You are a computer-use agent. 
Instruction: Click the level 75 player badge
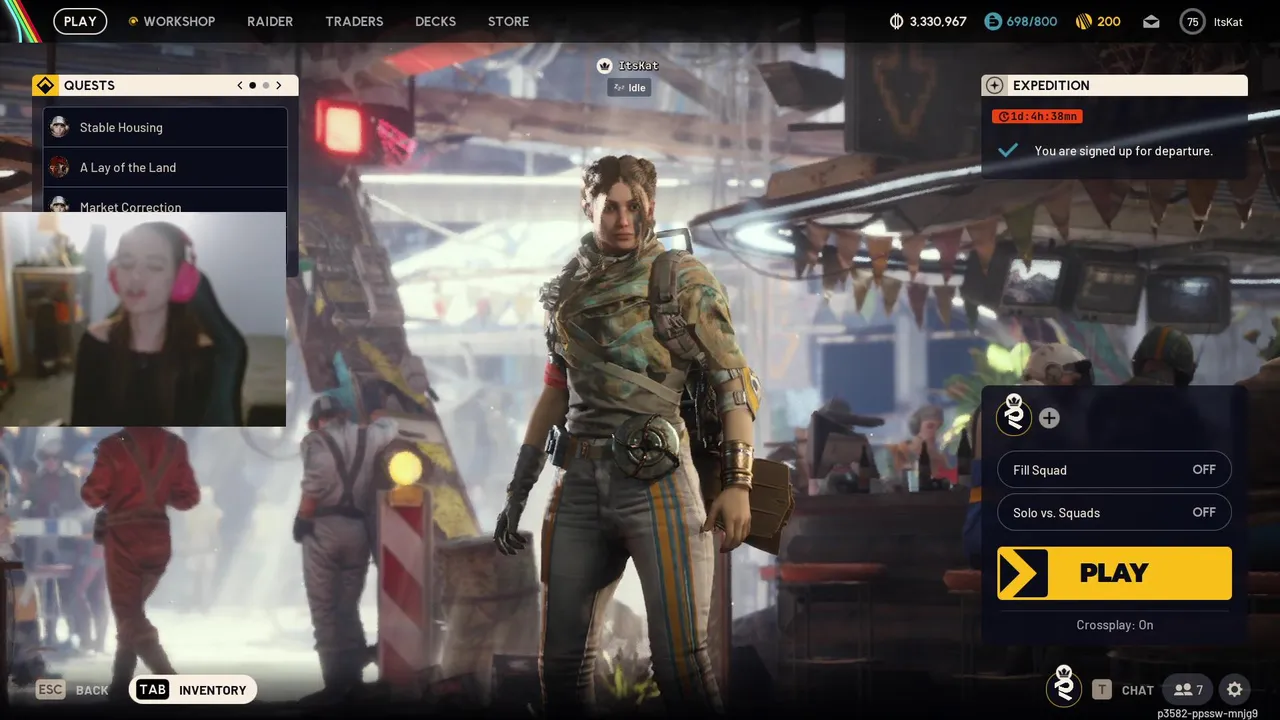pos(1192,21)
